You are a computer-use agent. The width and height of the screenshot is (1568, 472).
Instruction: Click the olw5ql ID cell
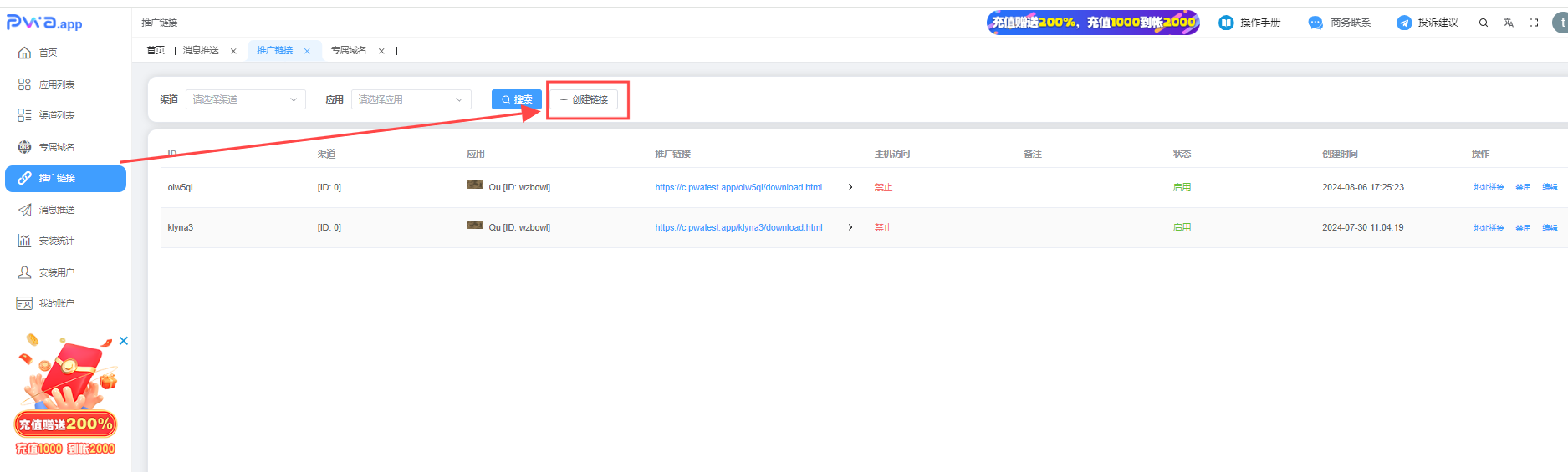[180, 187]
